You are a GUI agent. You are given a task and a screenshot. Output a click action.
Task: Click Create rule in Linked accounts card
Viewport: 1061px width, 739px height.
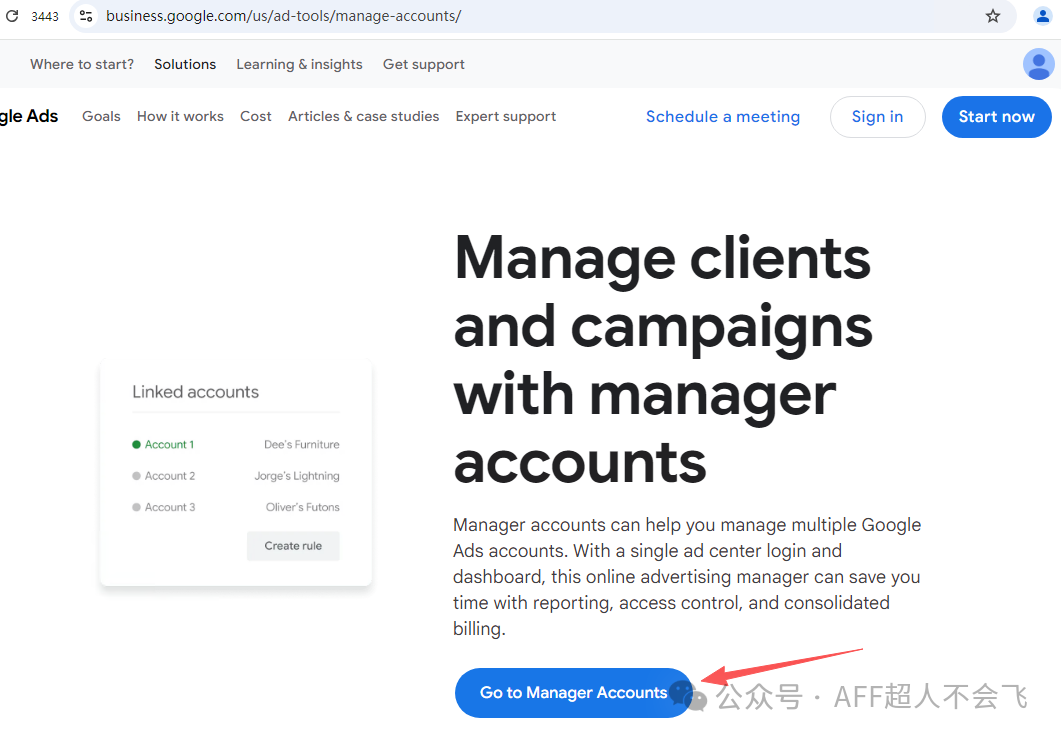293,546
